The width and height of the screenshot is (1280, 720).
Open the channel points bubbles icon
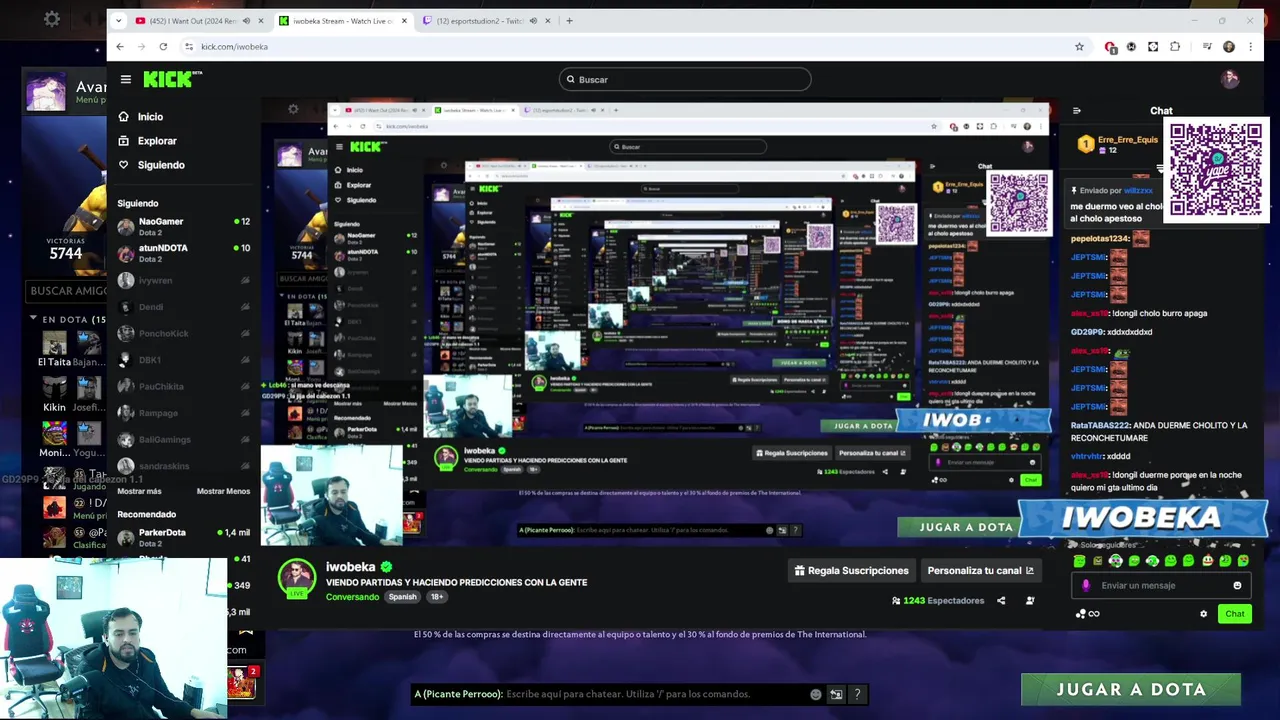point(1080,614)
